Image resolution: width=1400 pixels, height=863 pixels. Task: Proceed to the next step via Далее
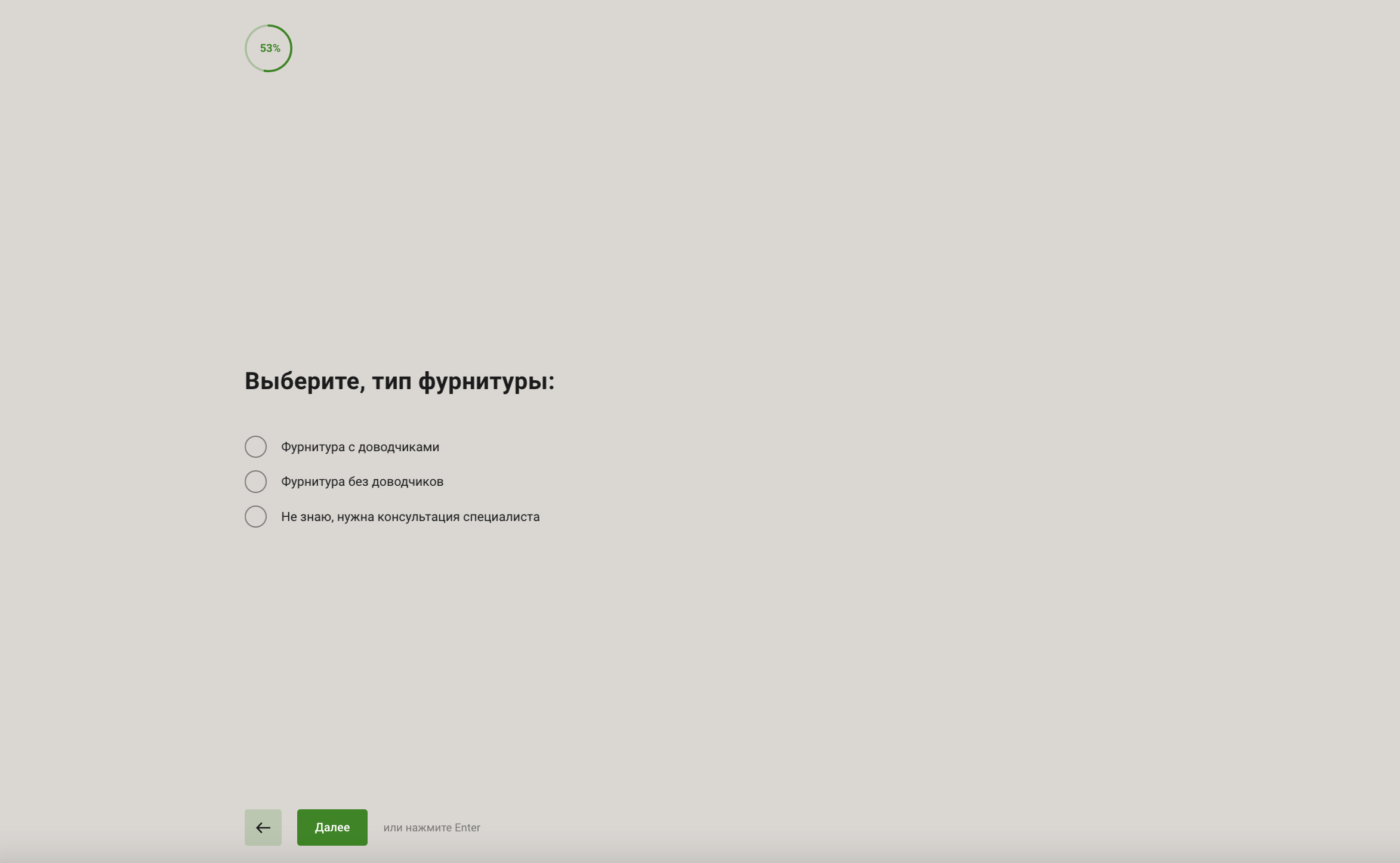point(332,827)
